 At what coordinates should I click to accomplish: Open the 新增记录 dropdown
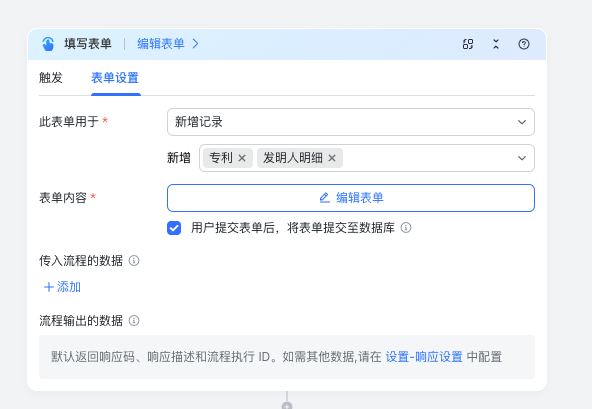point(351,122)
